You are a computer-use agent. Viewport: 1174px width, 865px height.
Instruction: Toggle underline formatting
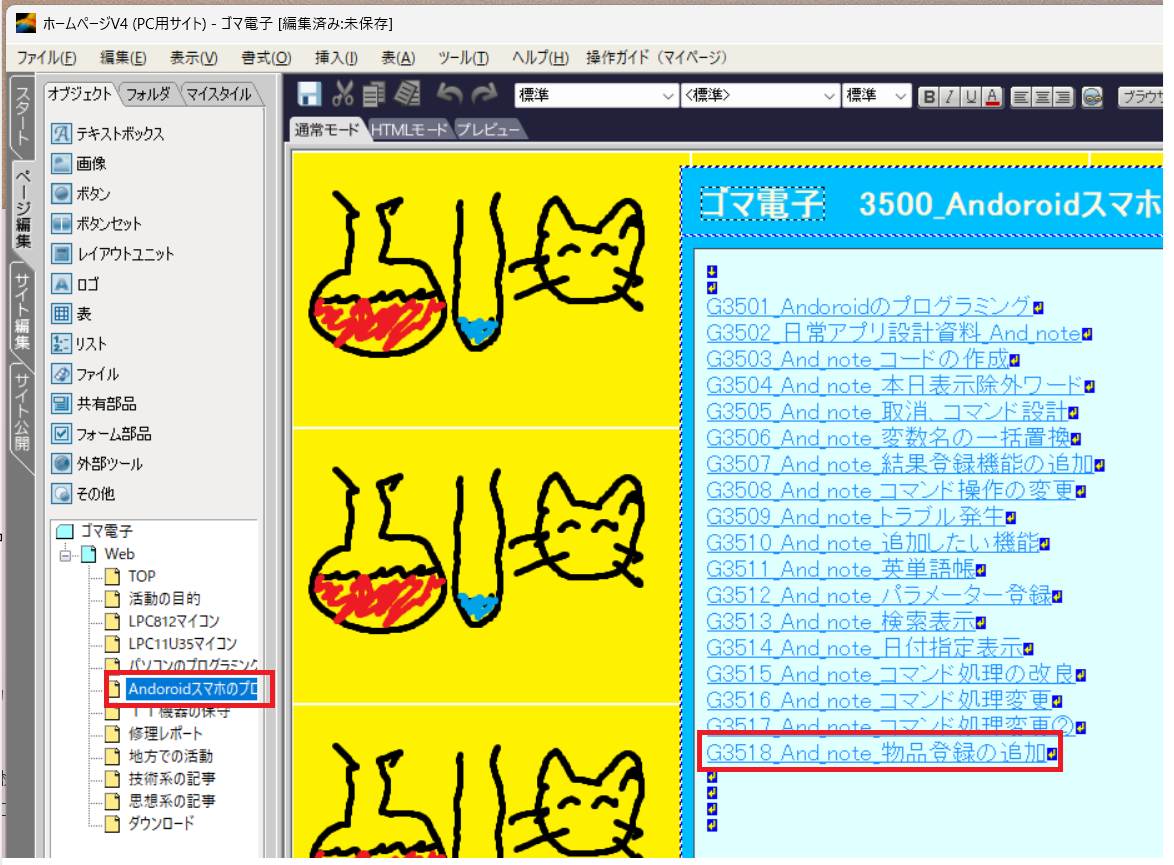[971, 97]
